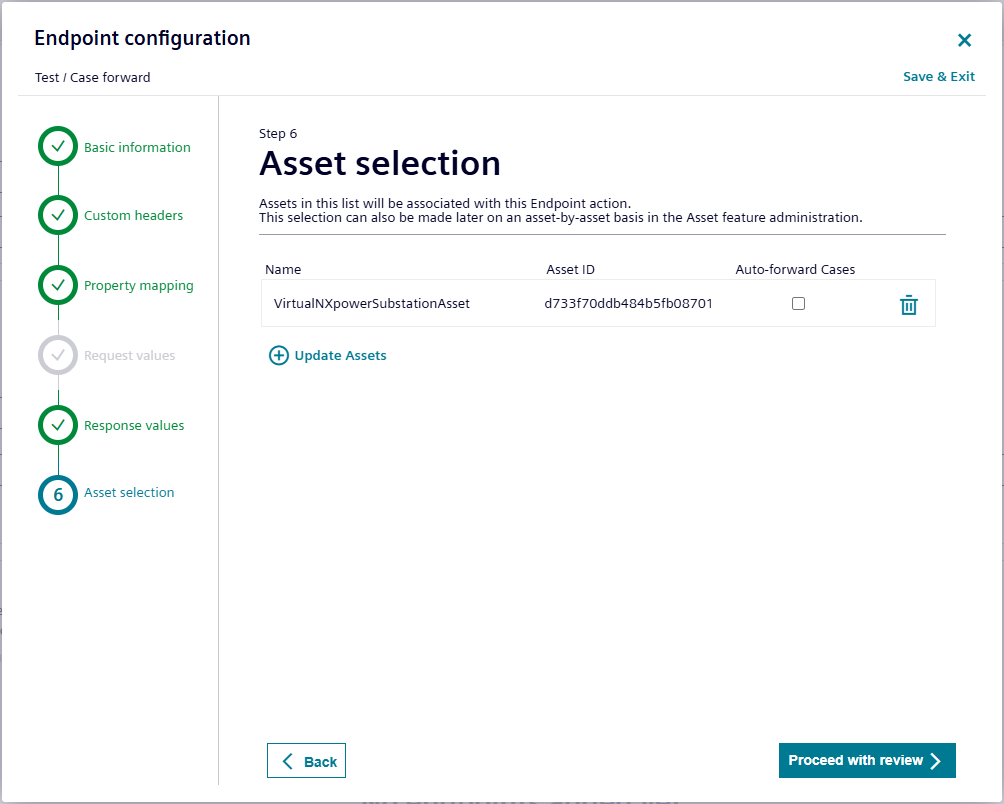Click the Response values checkmark circle

(58, 425)
